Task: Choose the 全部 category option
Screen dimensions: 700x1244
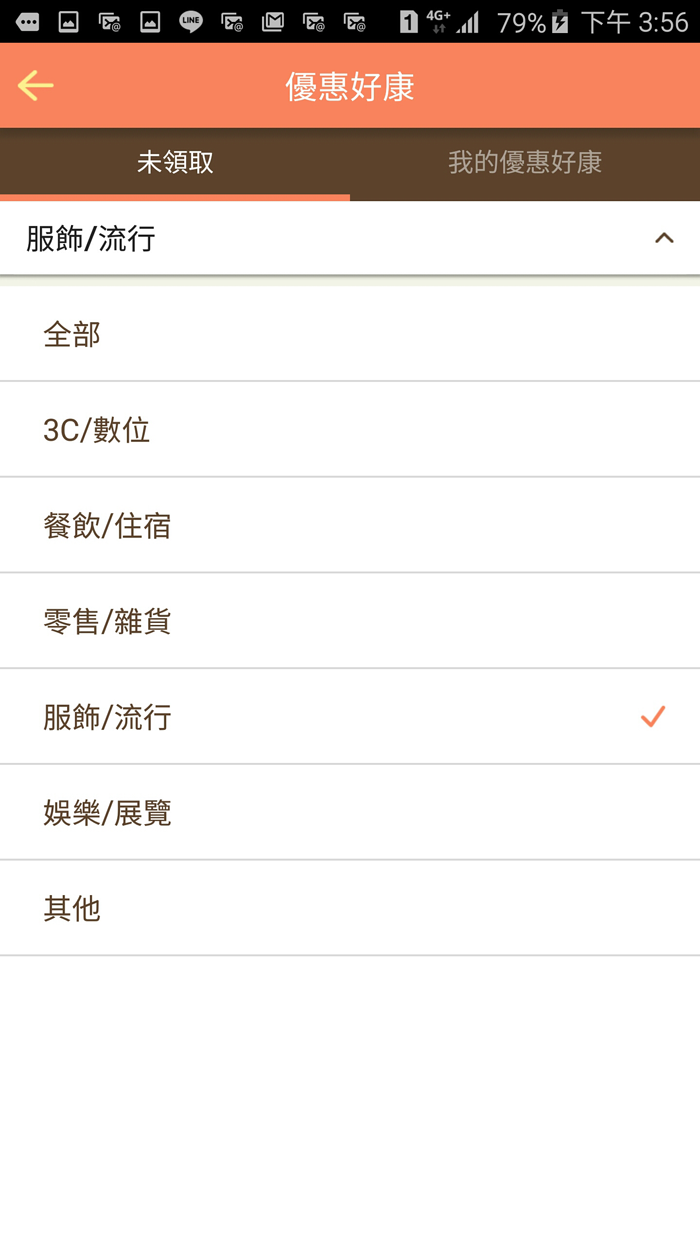Action: 350,334
